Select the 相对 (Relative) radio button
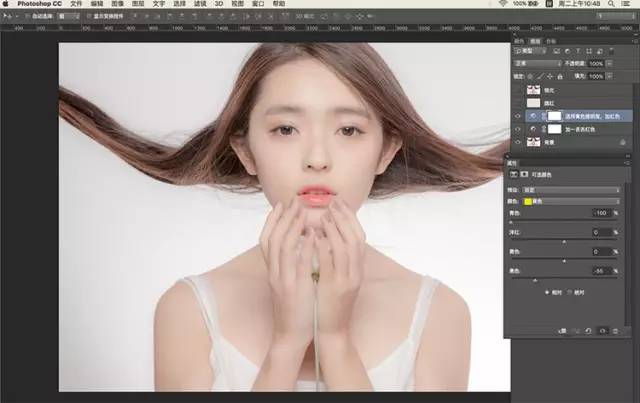 coord(546,294)
